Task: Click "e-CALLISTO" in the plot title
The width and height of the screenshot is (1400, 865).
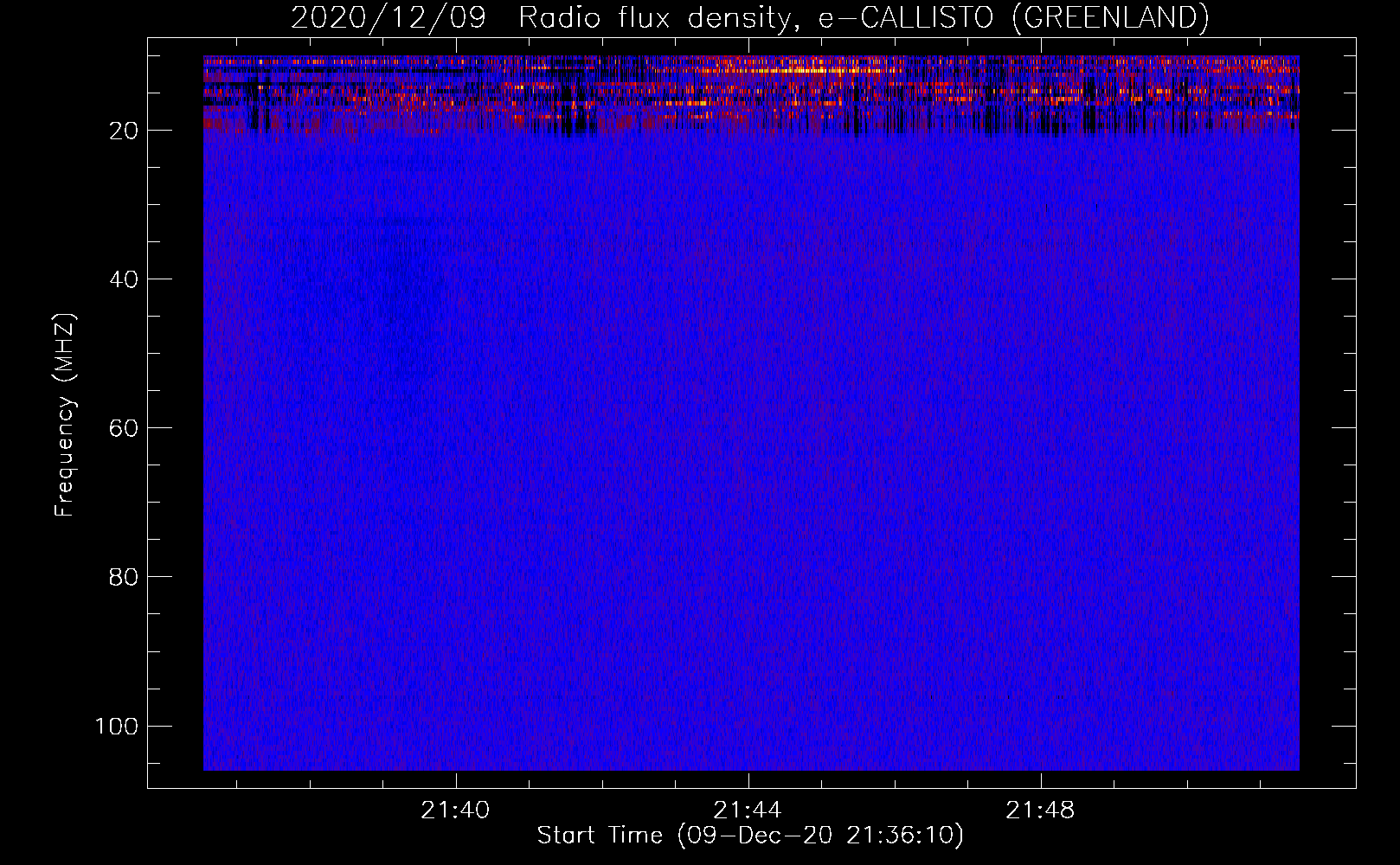Action: pos(906,18)
